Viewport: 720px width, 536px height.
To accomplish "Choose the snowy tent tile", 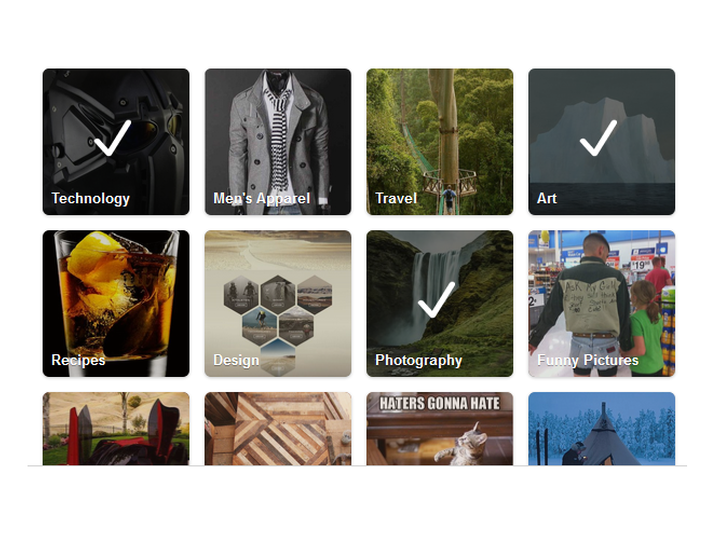I will [x=602, y=429].
